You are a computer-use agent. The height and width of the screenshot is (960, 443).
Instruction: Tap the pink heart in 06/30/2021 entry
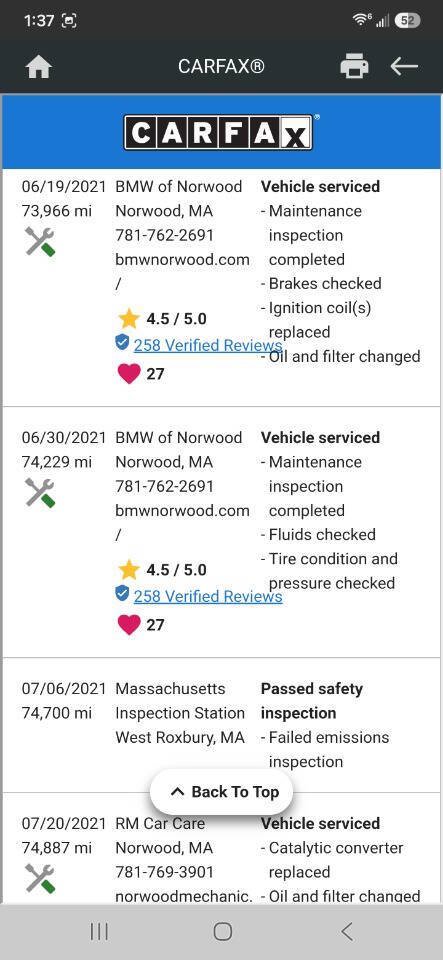(x=129, y=624)
